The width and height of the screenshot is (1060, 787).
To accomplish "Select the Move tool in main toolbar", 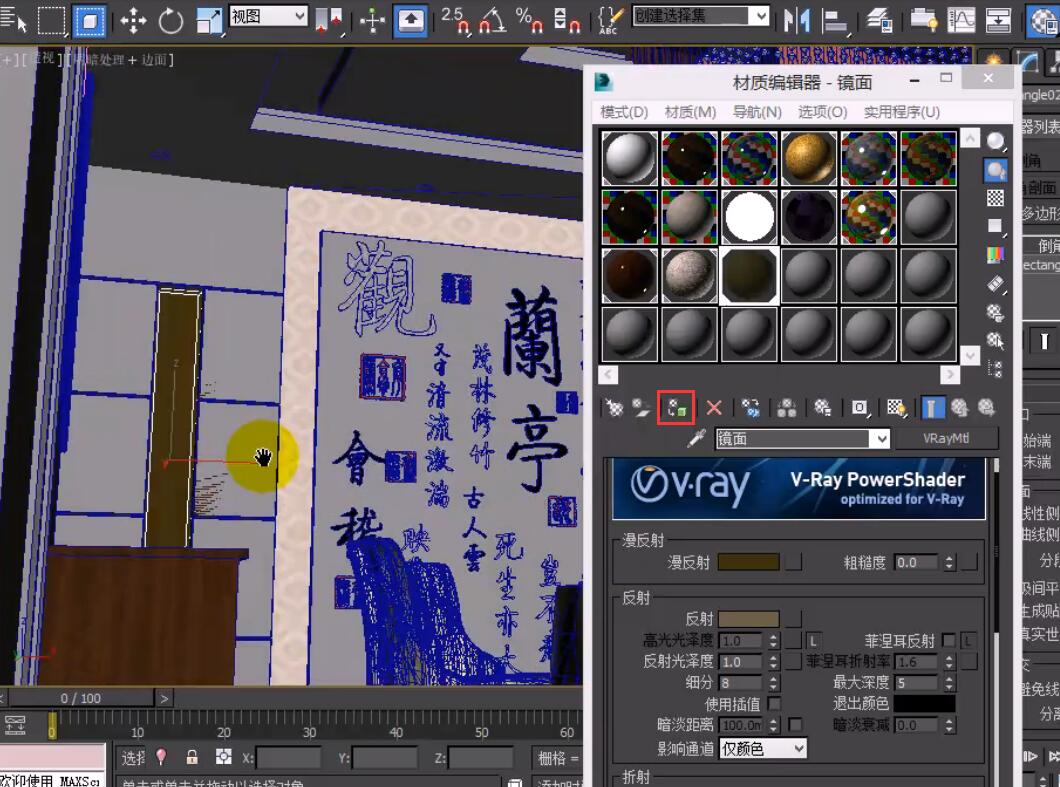I will click(133, 20).
